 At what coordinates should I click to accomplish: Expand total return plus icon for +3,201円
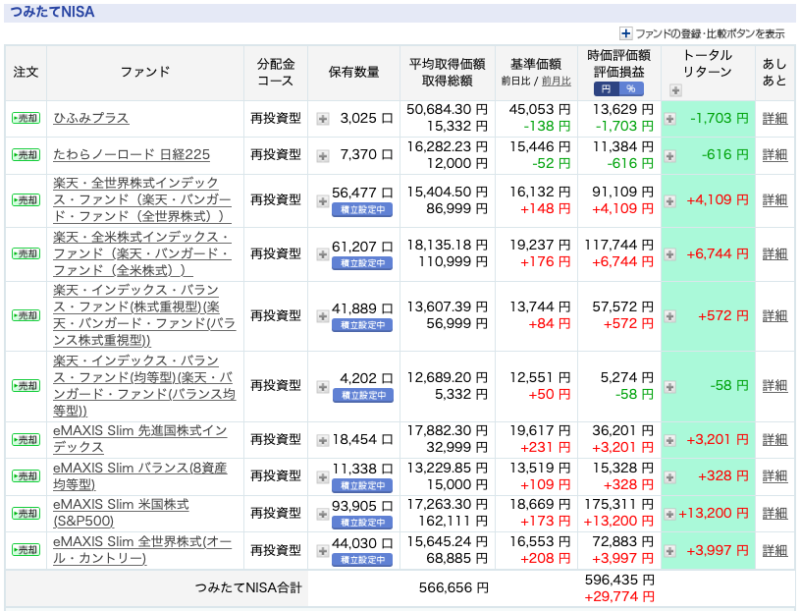(670, 440)
